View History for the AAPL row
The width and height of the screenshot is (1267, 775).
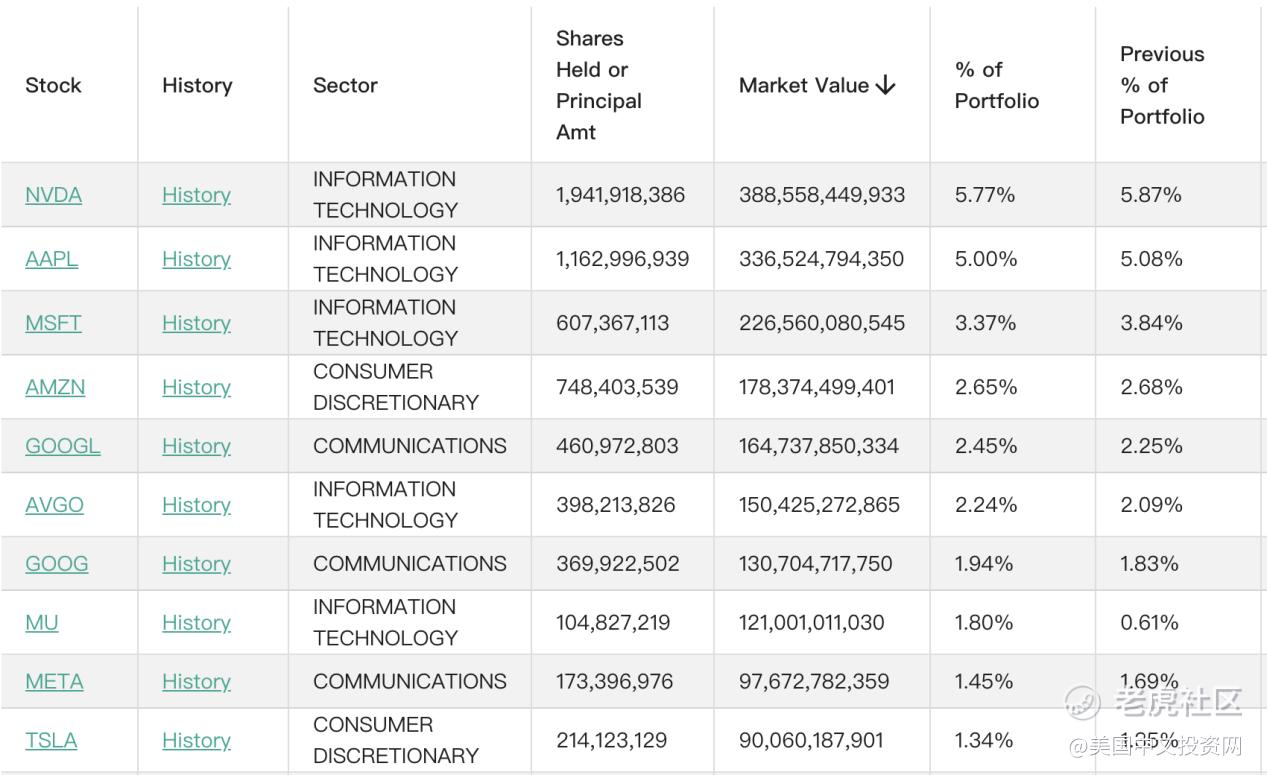click(196, 259)
